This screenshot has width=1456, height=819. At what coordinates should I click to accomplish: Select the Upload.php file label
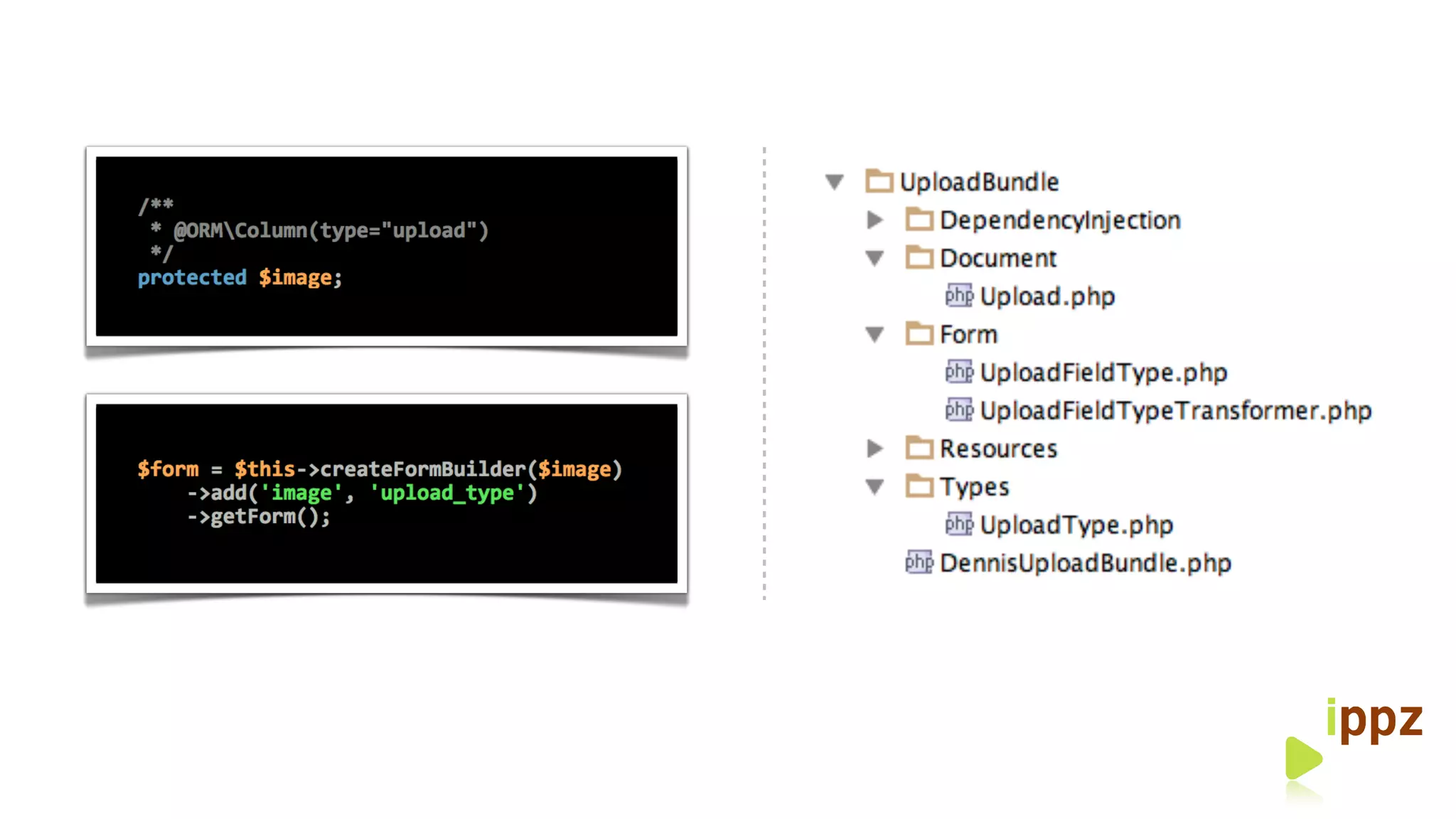click(x=1047, y=296)
